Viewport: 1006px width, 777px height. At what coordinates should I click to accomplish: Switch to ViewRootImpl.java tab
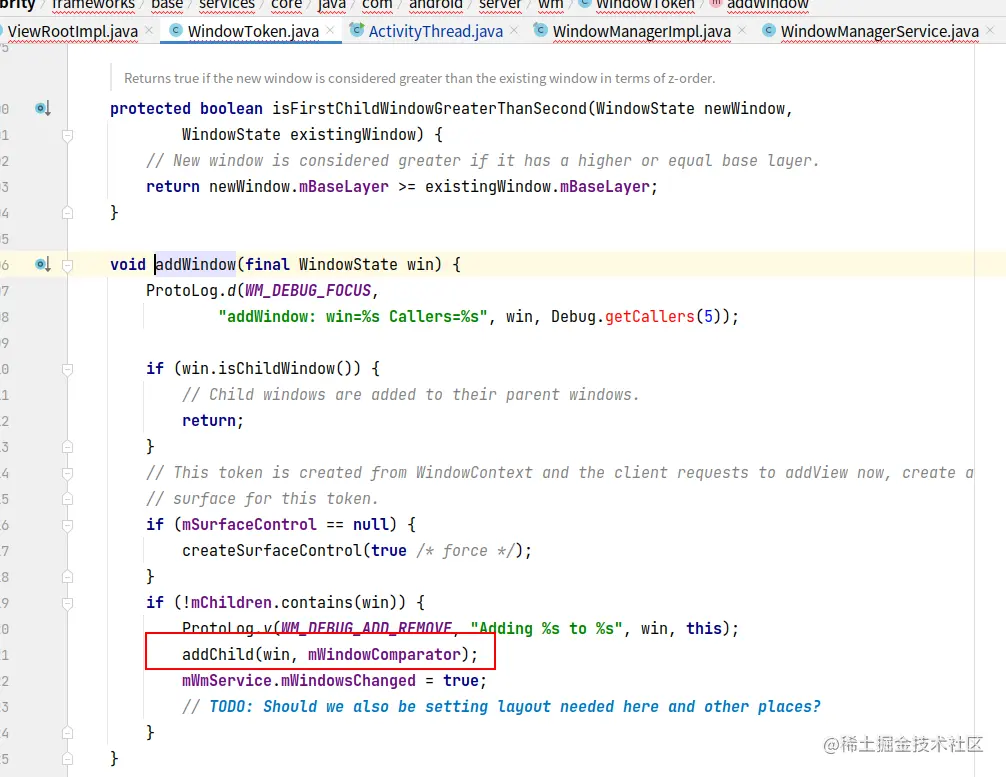[x=72, y=31]
